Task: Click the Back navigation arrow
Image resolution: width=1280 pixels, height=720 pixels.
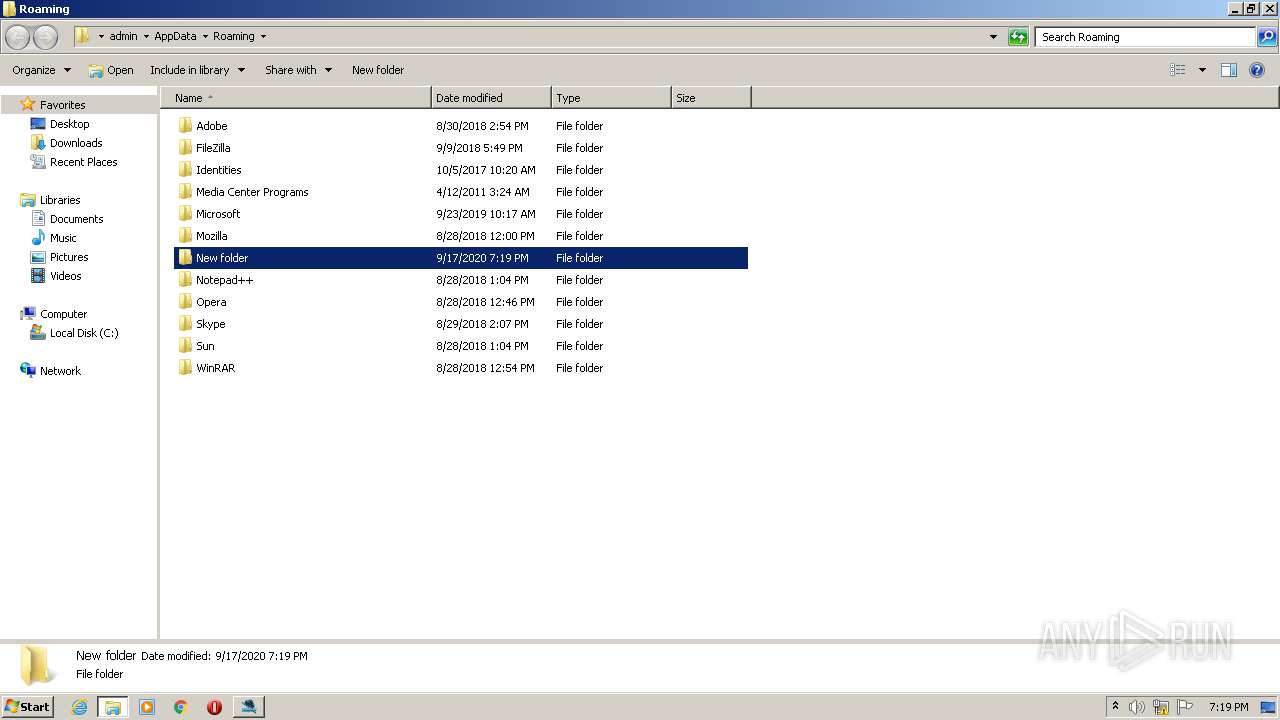Action: (17, 37)
